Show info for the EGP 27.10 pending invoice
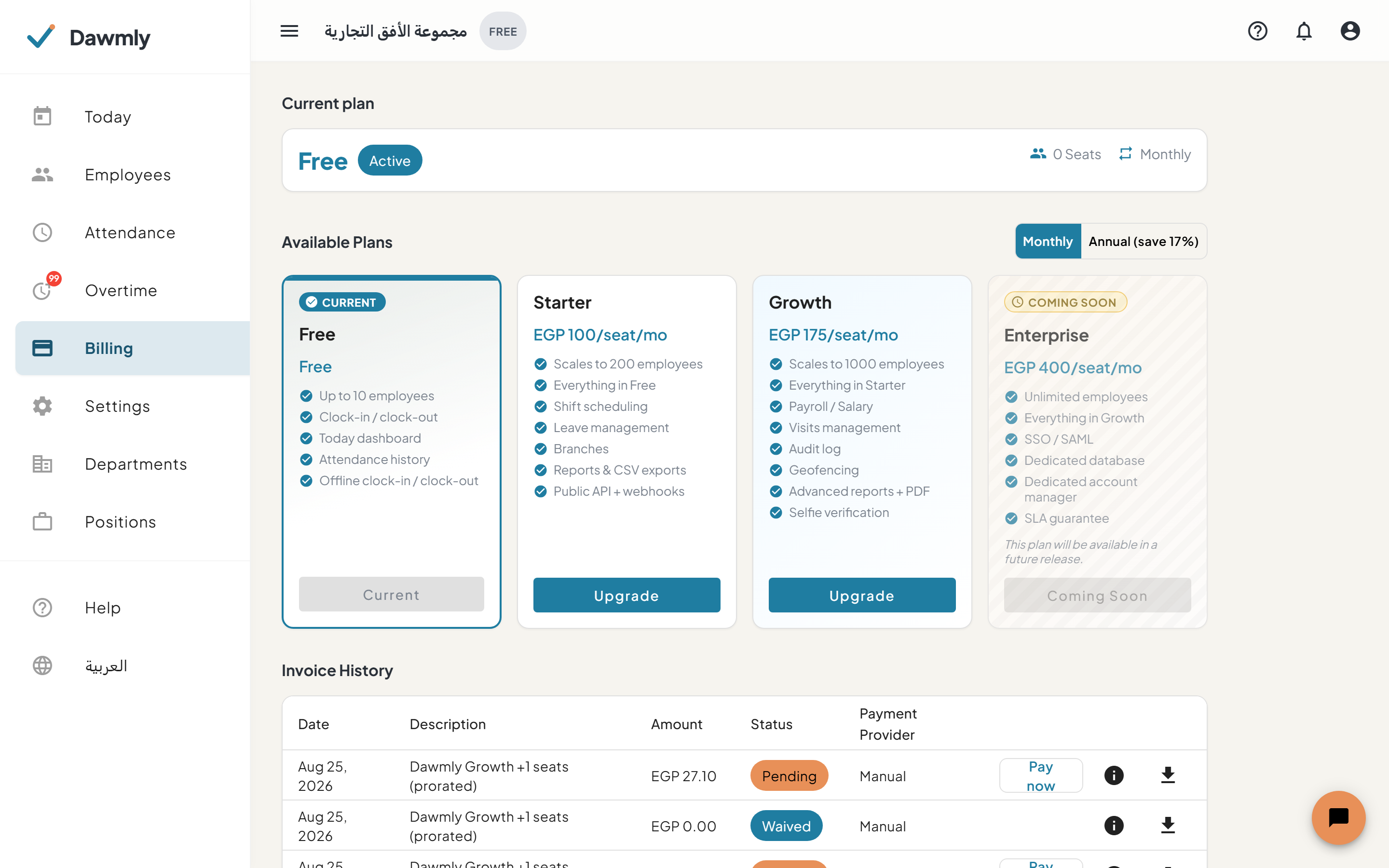Viewport: 1389px width, 868px height. pos(1114,775)
